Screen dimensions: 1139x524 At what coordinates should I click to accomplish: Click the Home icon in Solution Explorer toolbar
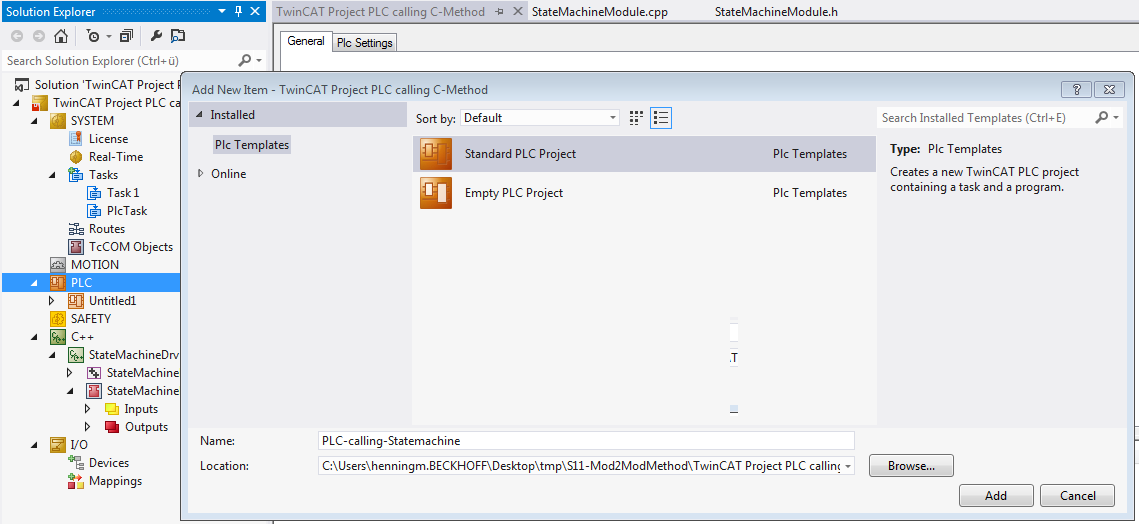61,36
